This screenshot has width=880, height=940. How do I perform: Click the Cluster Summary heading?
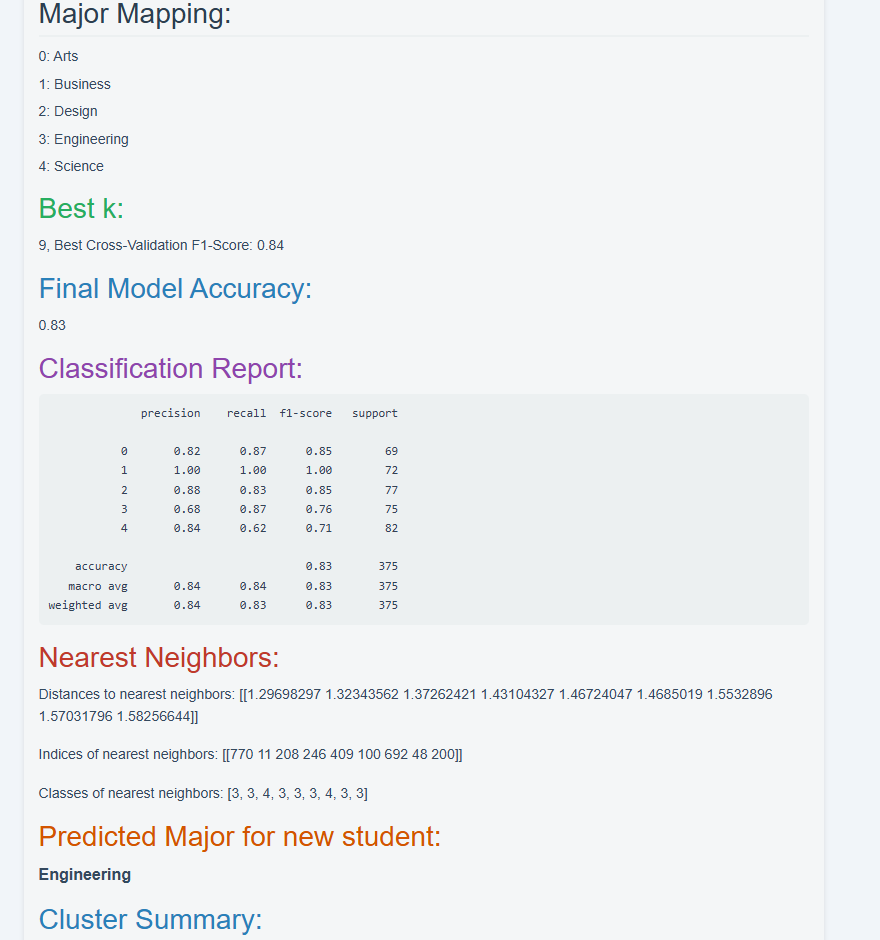150,919
